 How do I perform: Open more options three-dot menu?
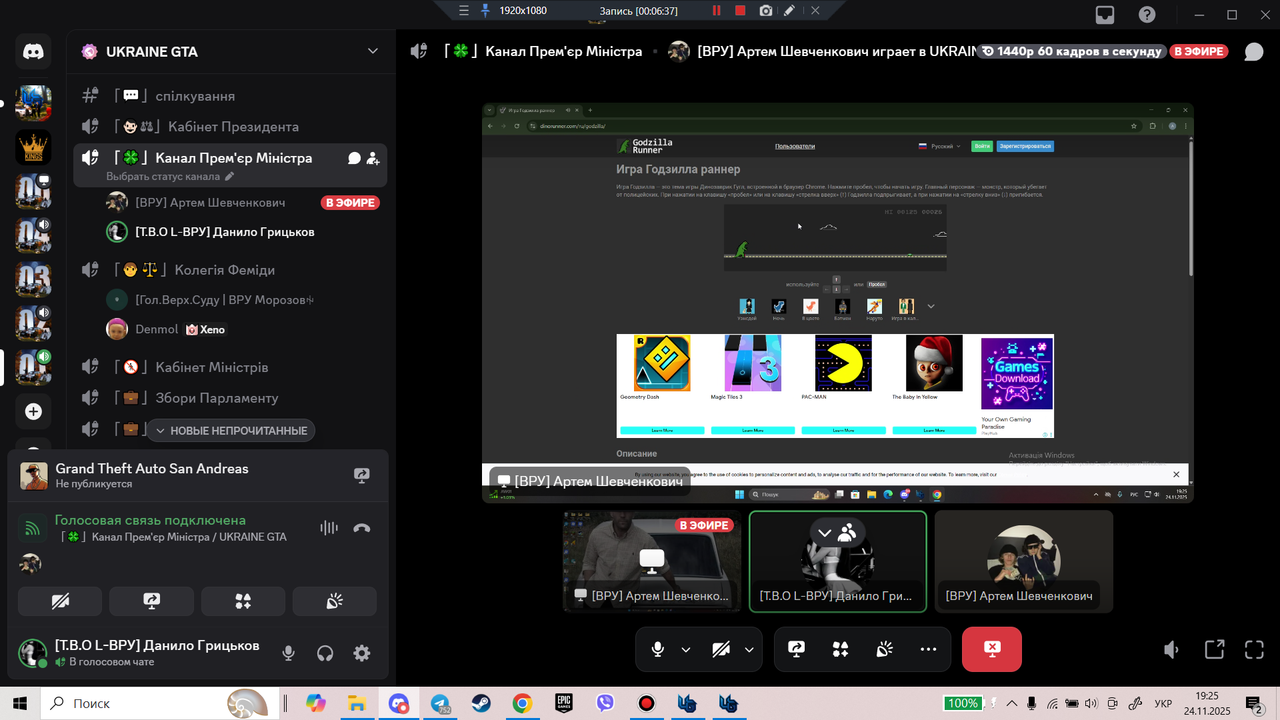click(928, 649)
